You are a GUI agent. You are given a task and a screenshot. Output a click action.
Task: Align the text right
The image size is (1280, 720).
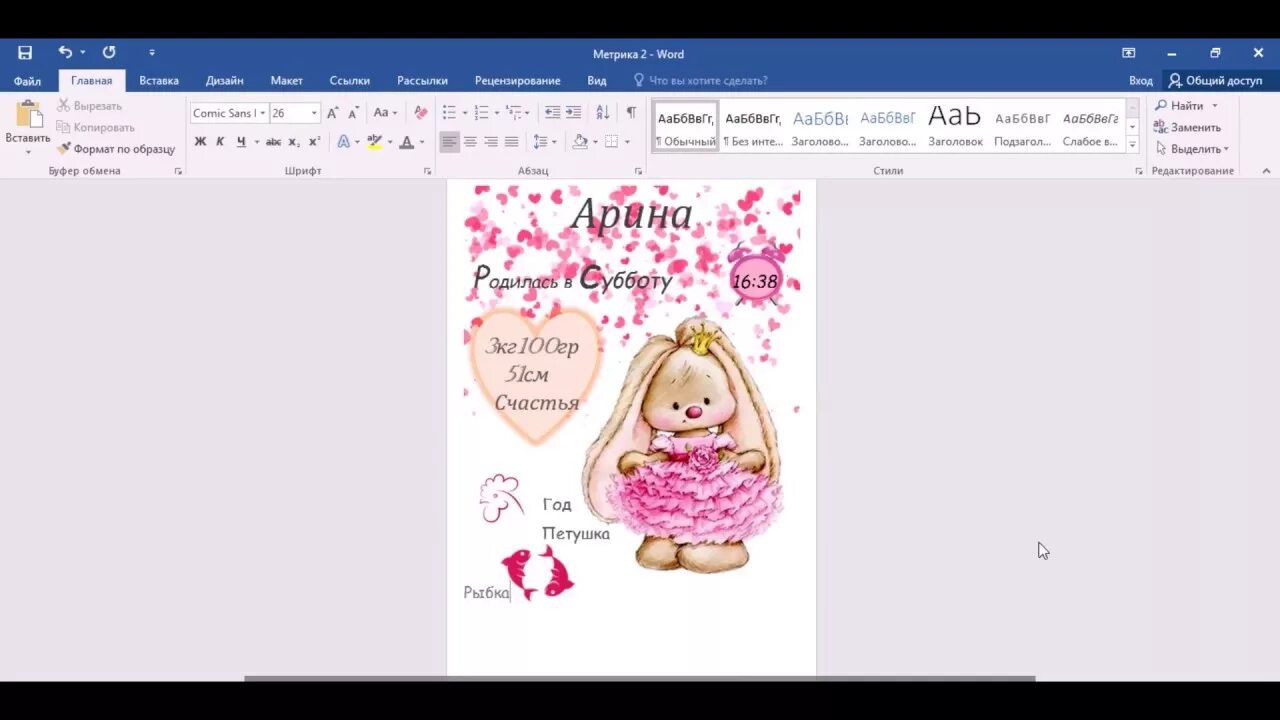[491, 142]
